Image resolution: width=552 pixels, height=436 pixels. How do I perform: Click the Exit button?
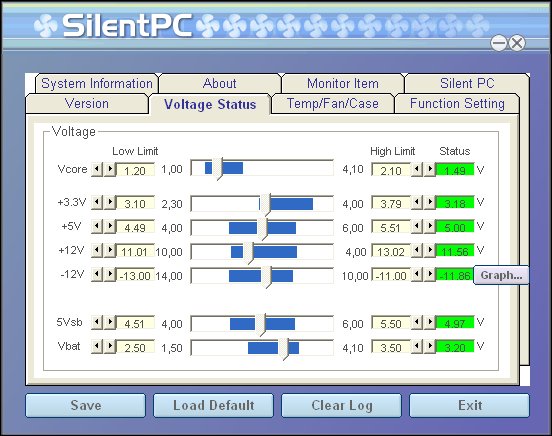[x=469, y=405]
